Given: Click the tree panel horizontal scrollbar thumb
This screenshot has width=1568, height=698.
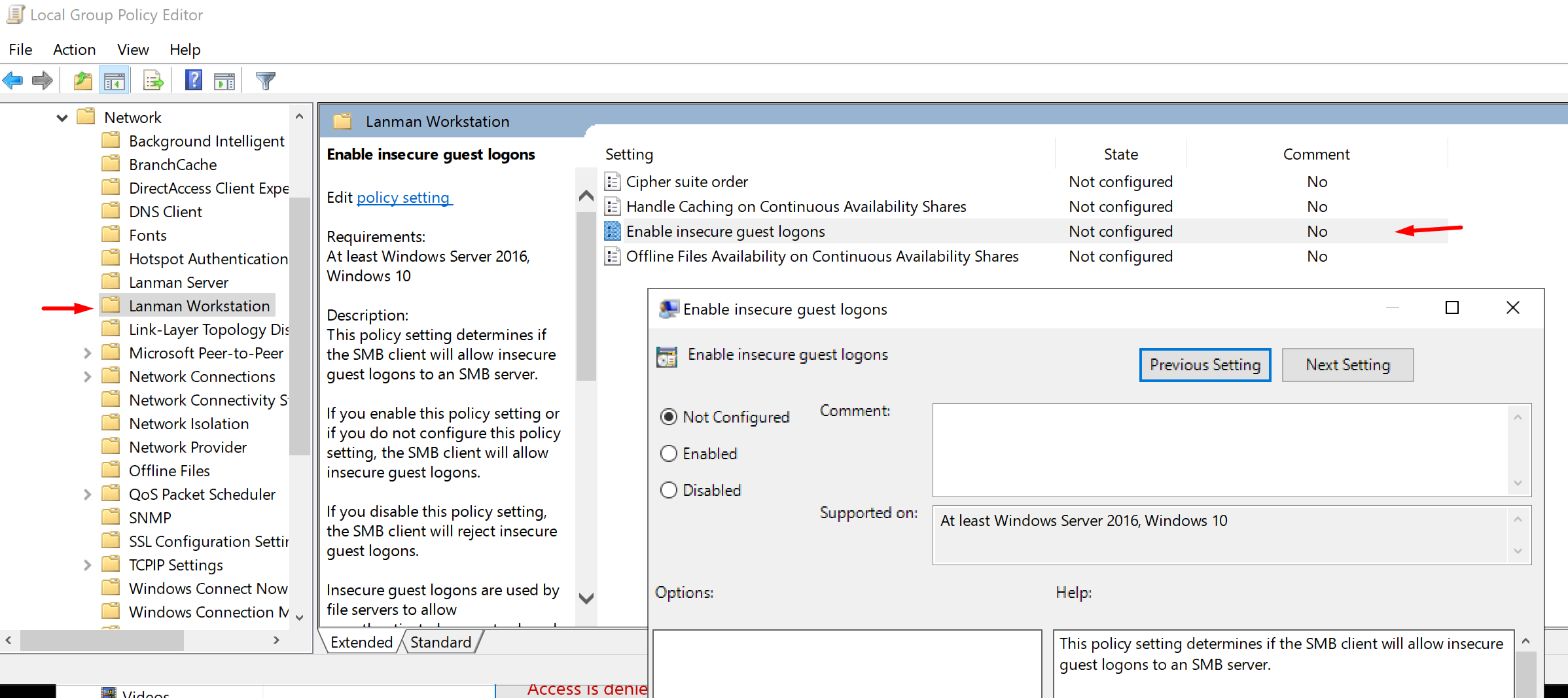Looking at the screenshot, I should point(102,640).
